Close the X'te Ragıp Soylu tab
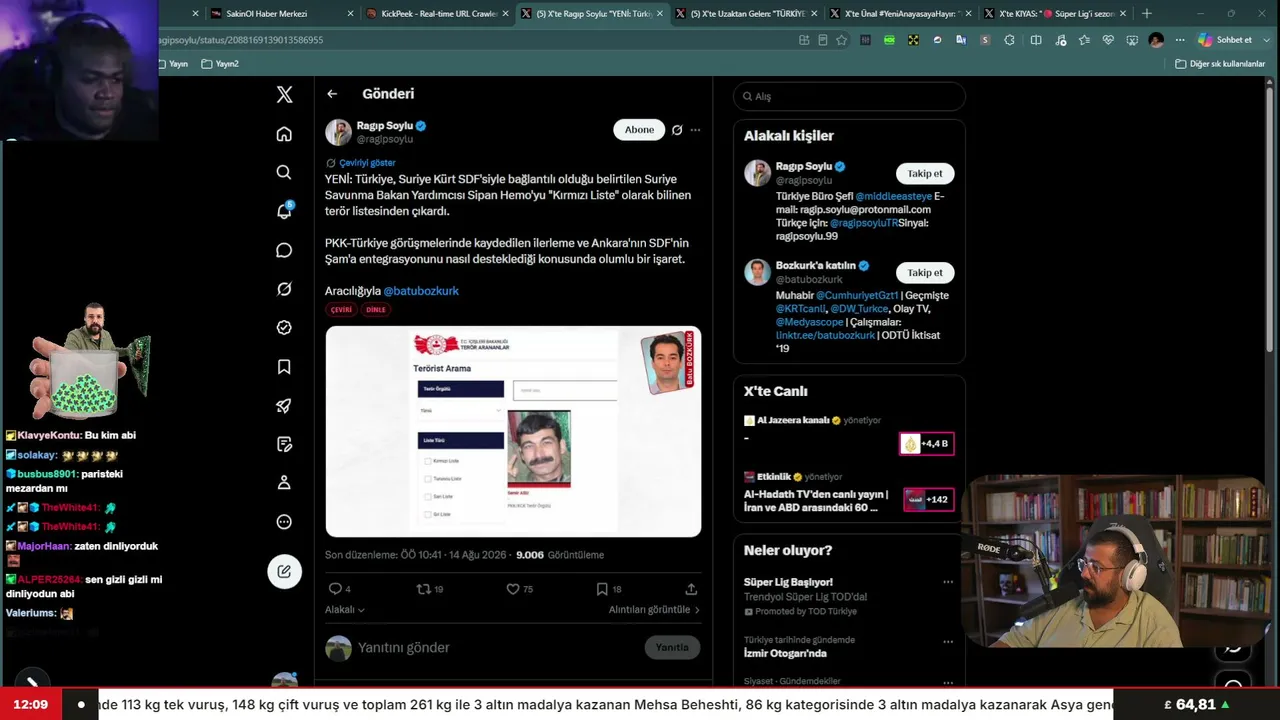Image resolution: width=1280 pixels, height=720 pixels. [660, 14]
